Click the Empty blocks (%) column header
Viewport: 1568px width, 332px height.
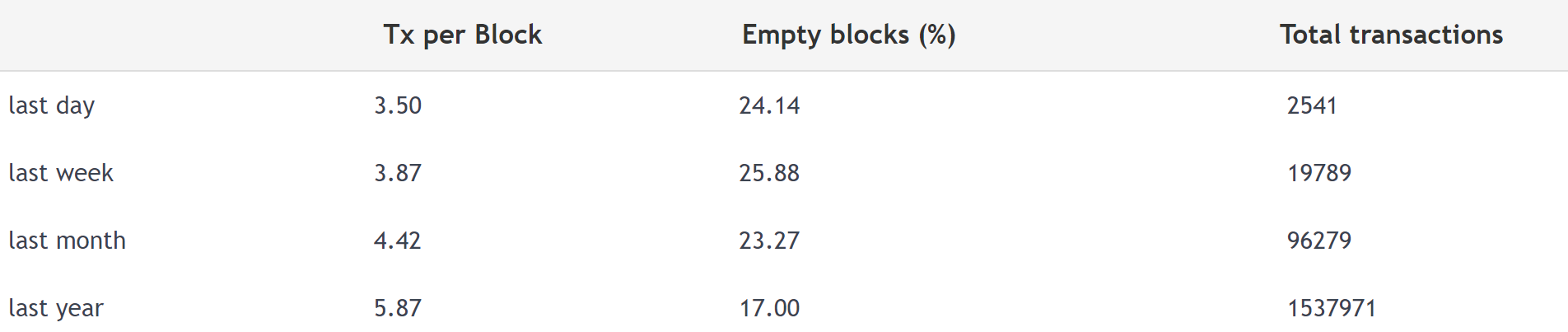click(x=849, y=35)
